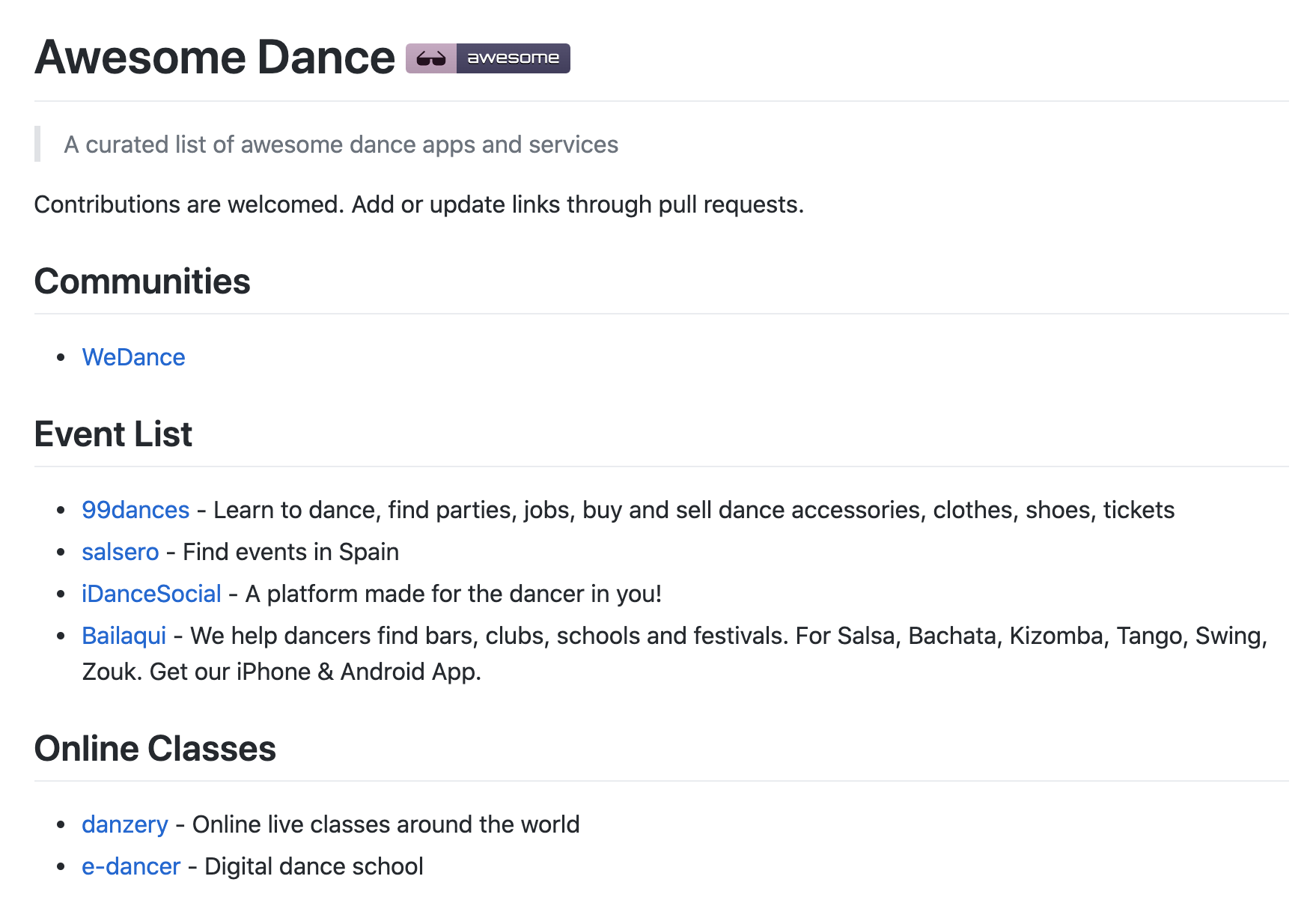Open the Bailaqui dancers link
The image size is (1316, 906).
coord(124,635)
